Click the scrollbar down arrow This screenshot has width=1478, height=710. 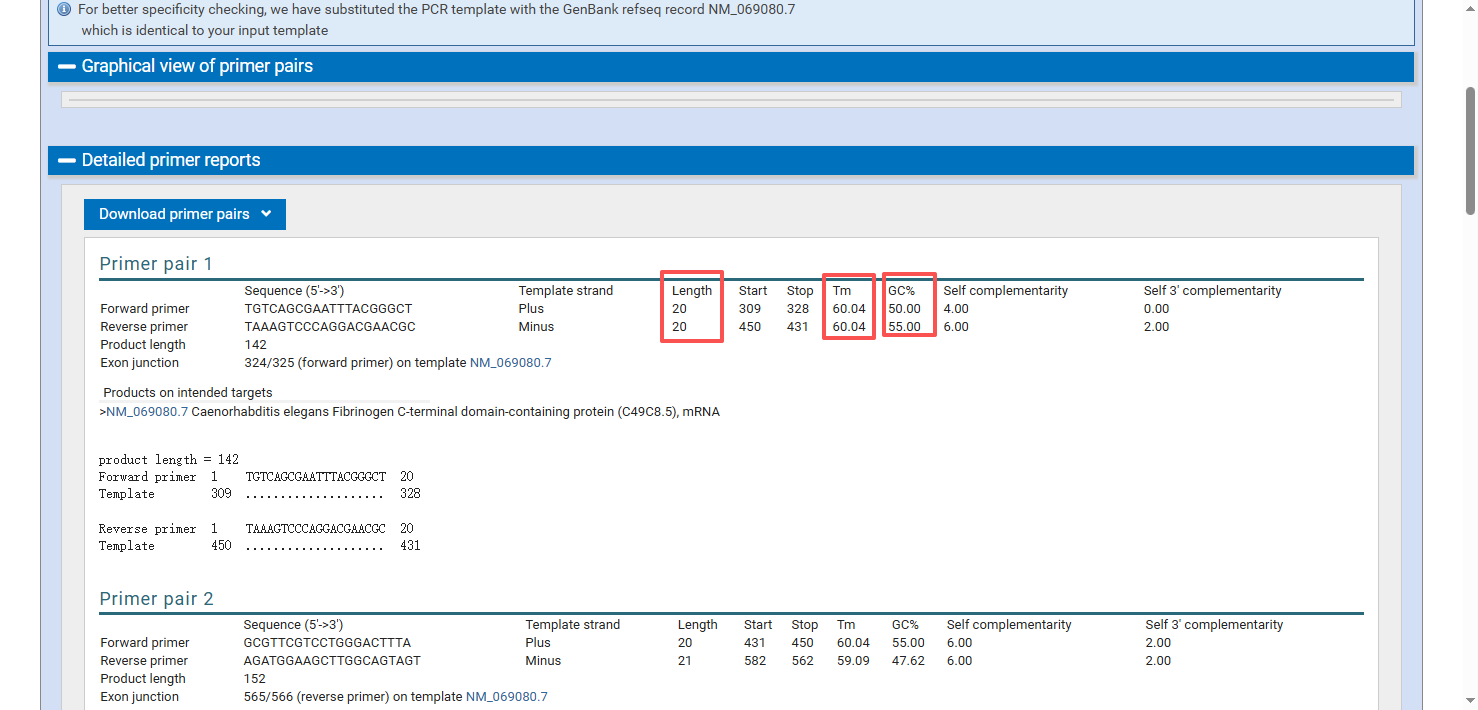(1470, 701)
